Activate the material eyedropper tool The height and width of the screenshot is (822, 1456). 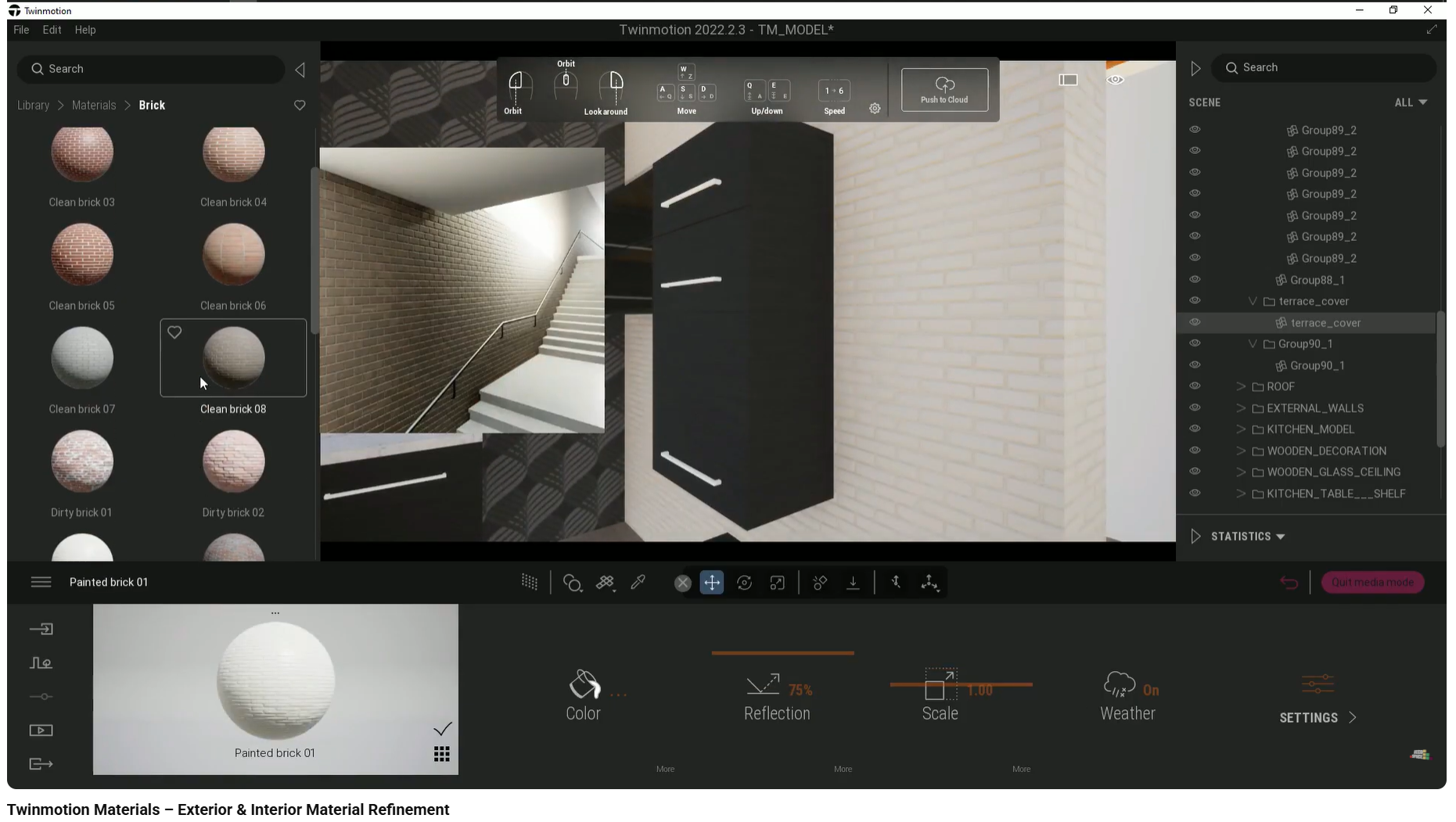[x=638, y=582]
